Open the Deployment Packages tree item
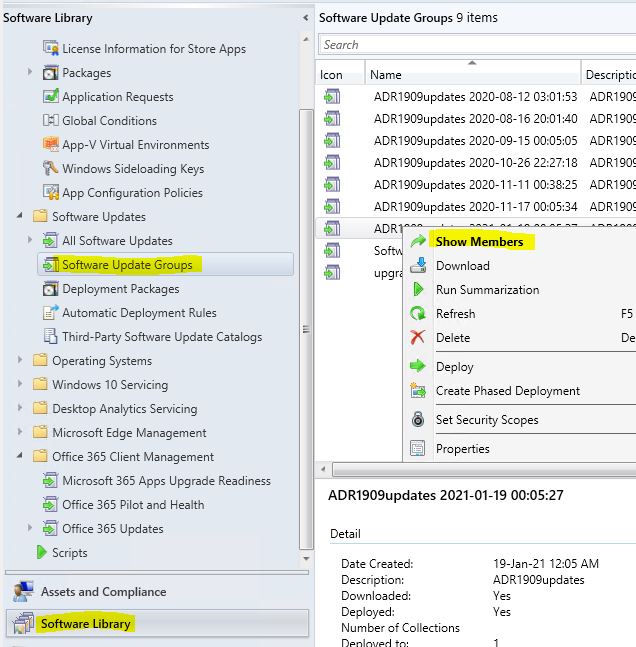636x647 pixels. (x=121, y=289)
